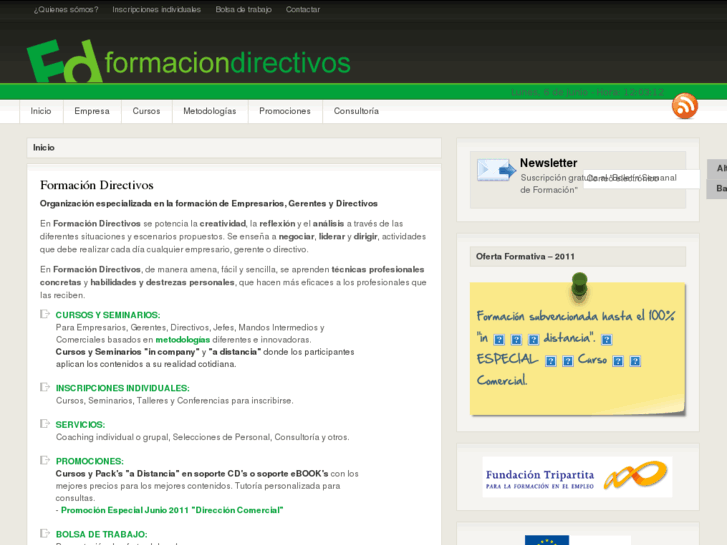Click the bullet icon beside PROMOCIONES

click(45, 461)
